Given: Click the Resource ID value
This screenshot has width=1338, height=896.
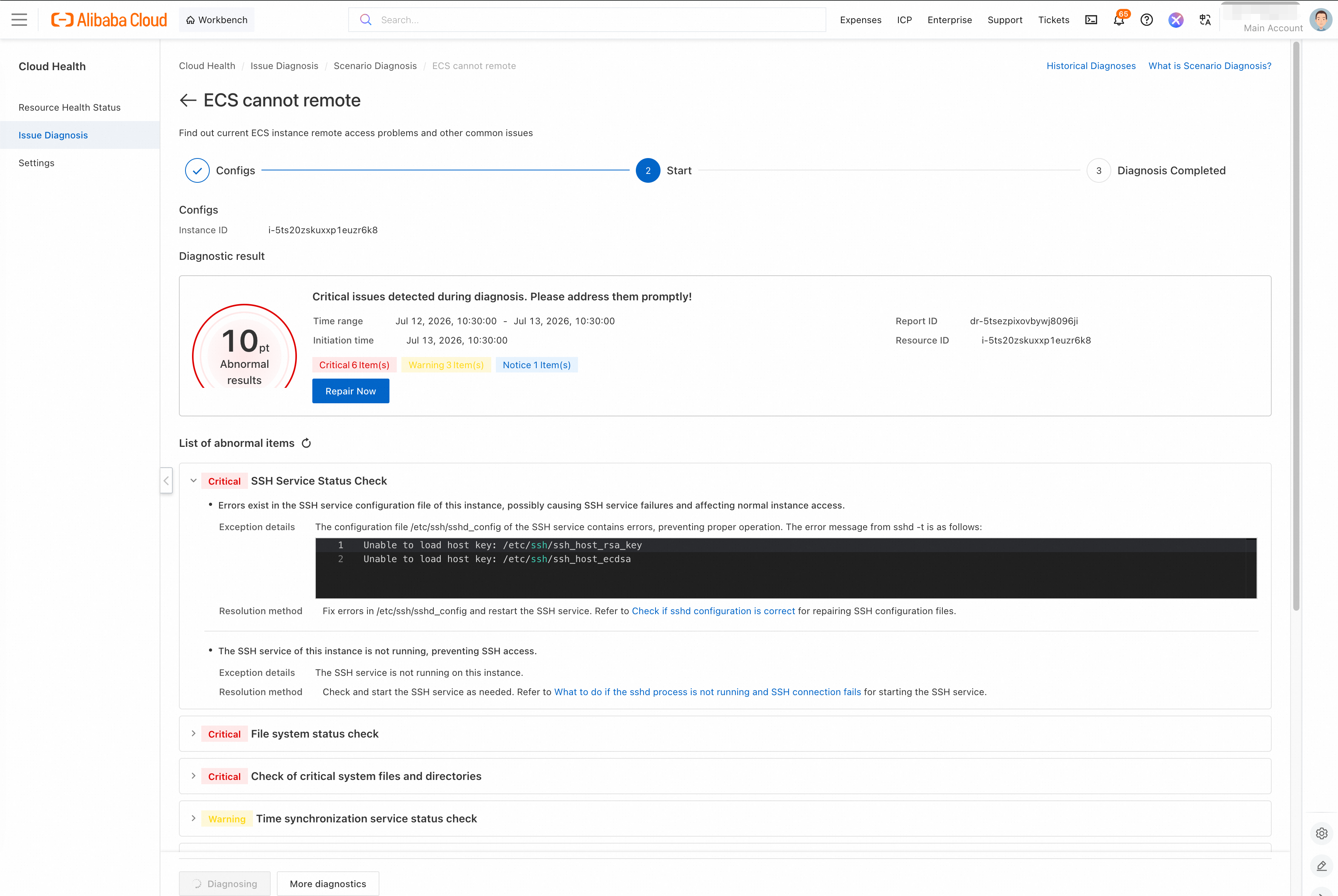Looking at the screenshot, I should coord(1036,340).
